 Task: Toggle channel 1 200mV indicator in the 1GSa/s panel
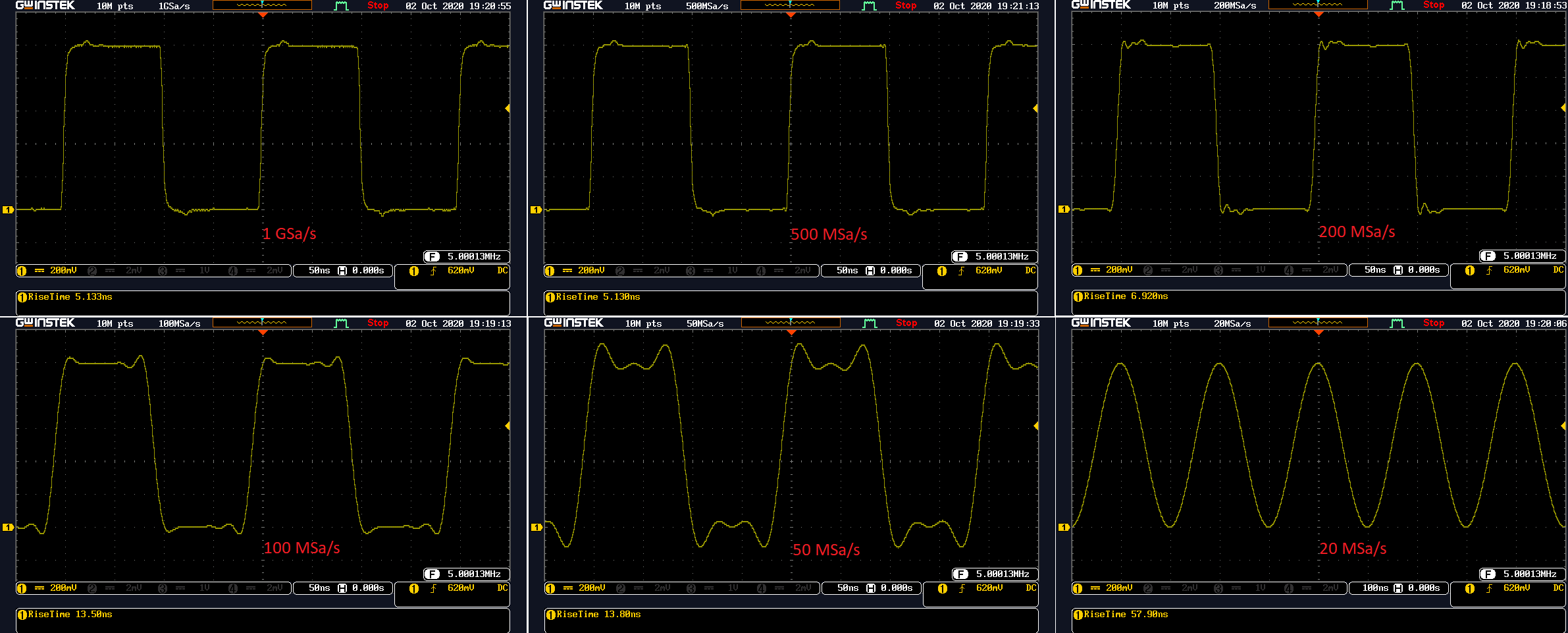point(47,271)
